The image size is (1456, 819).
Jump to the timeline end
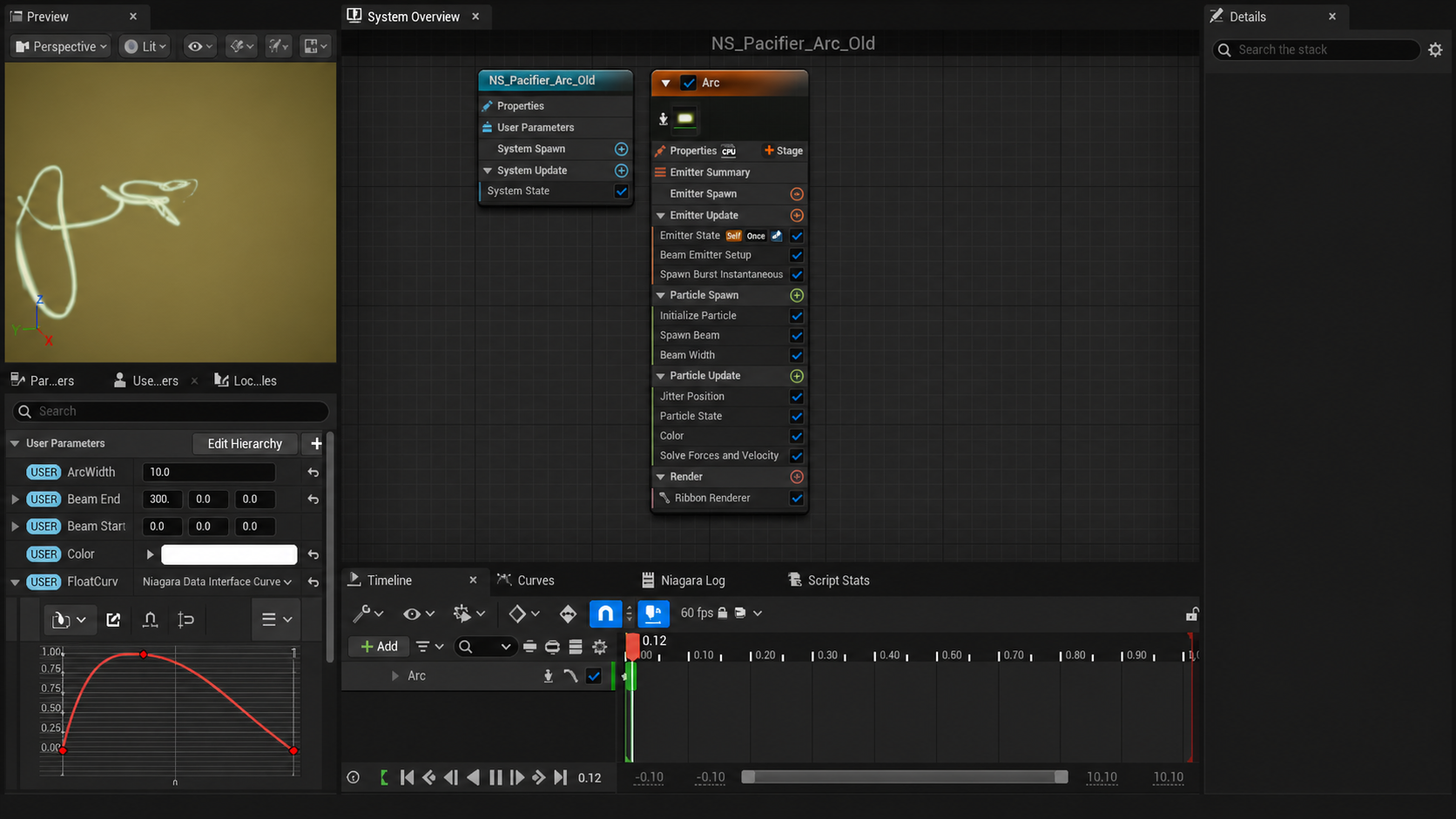click(561, 777)
